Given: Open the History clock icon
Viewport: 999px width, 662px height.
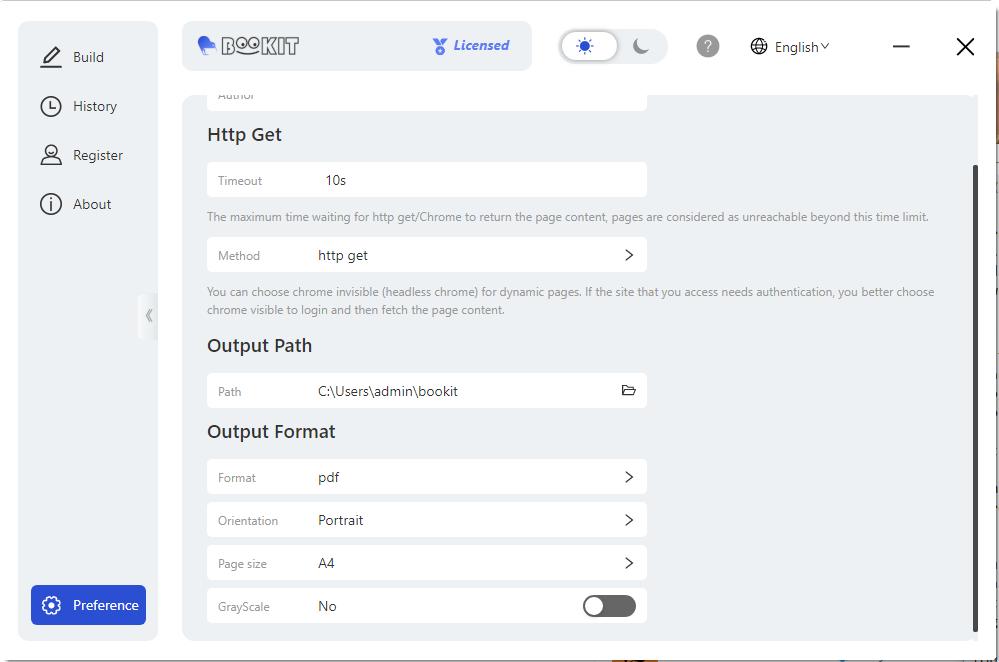Looking at the screenshot, I should 51,106.
